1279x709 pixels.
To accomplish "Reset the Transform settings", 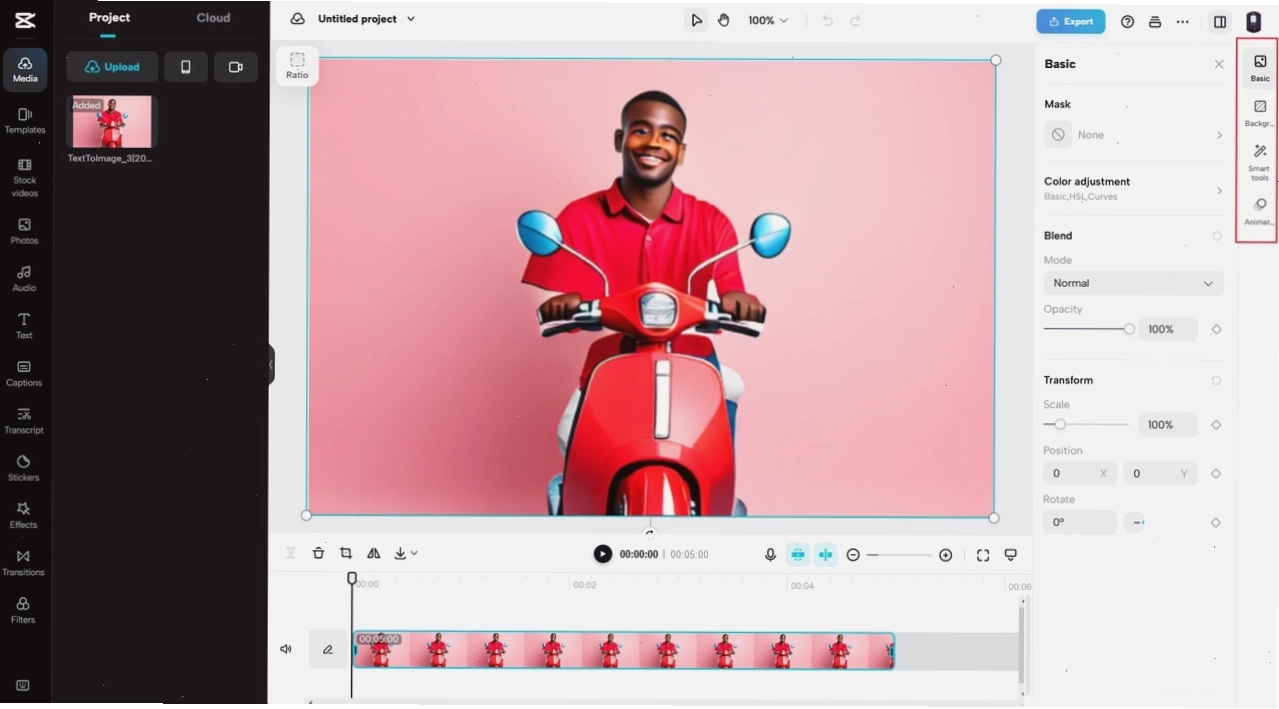I will pyautogui.click(x=1216, y=381).
